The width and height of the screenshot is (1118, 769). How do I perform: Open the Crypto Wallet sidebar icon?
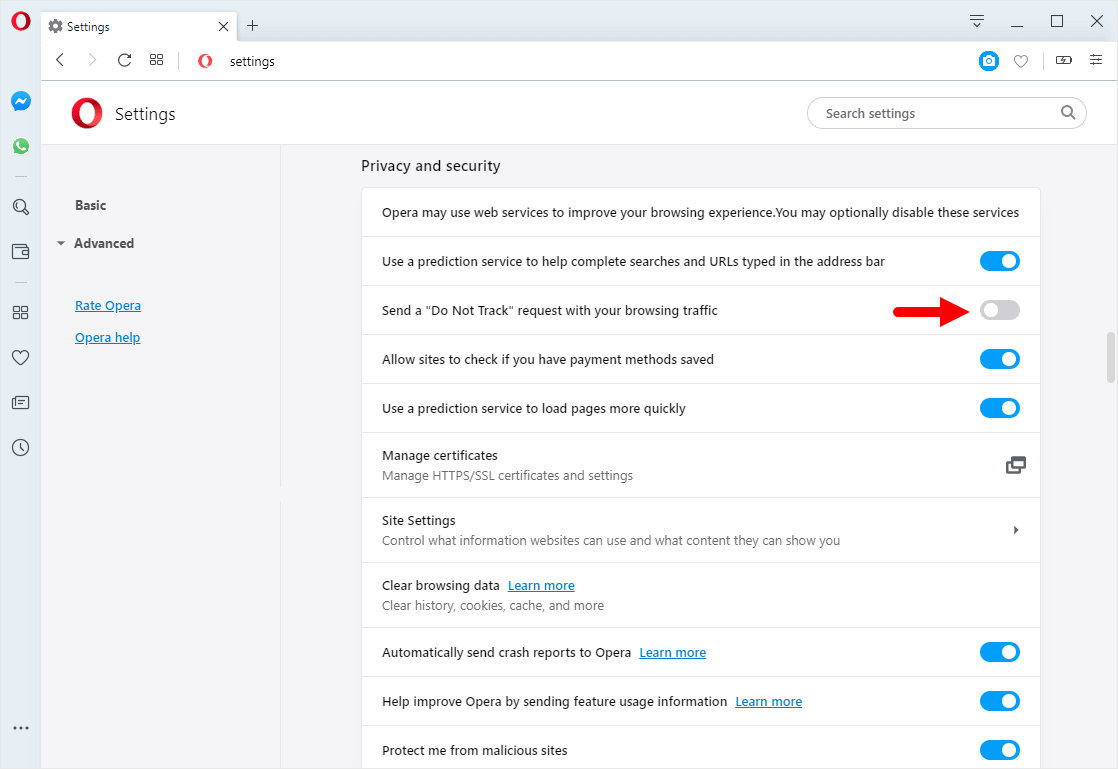pos(21,252)
